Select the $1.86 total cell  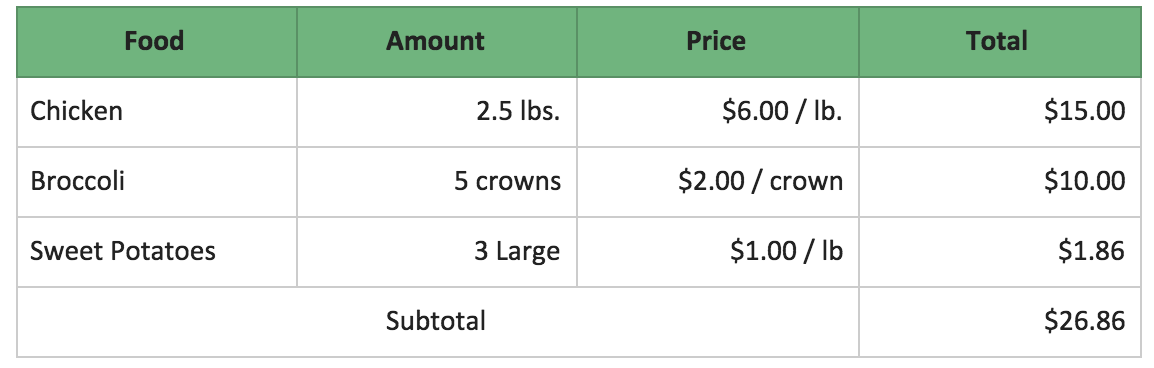tap(999, 252)
